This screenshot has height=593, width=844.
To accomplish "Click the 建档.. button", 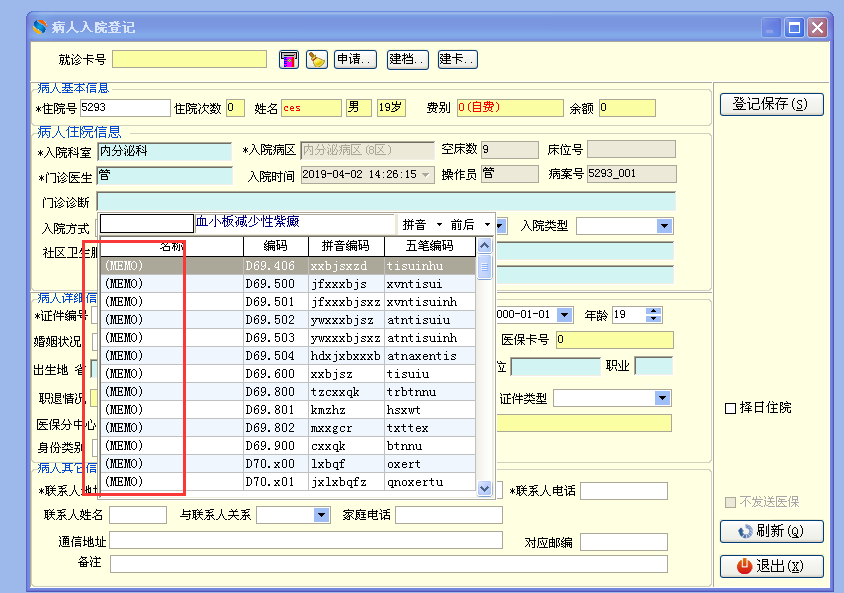I will tap(407, 59).
